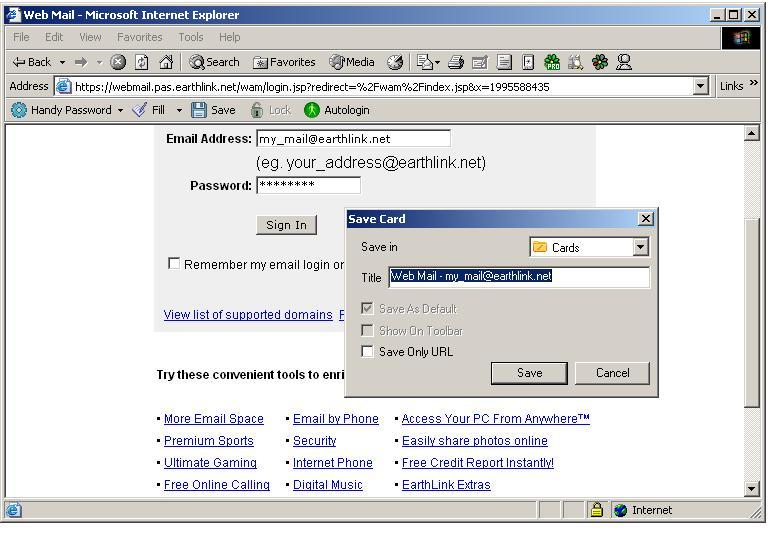Click the Print icon
The width and height of the screenshot is (776, 539).
pyautogui.click(x=456, y=62)
